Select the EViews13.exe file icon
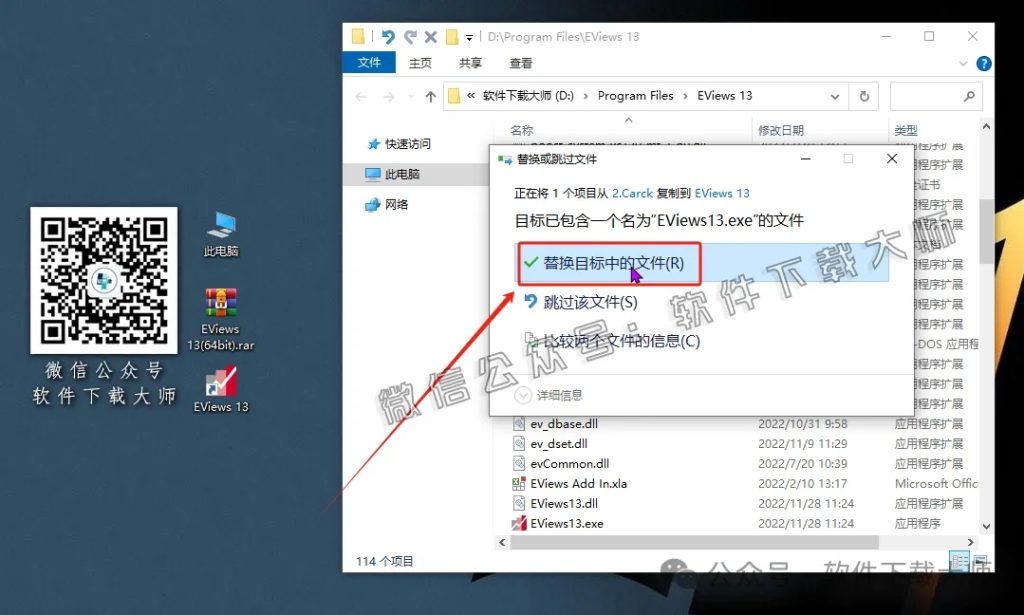This screenshot has width=1024, height=615. coord(521,522)
